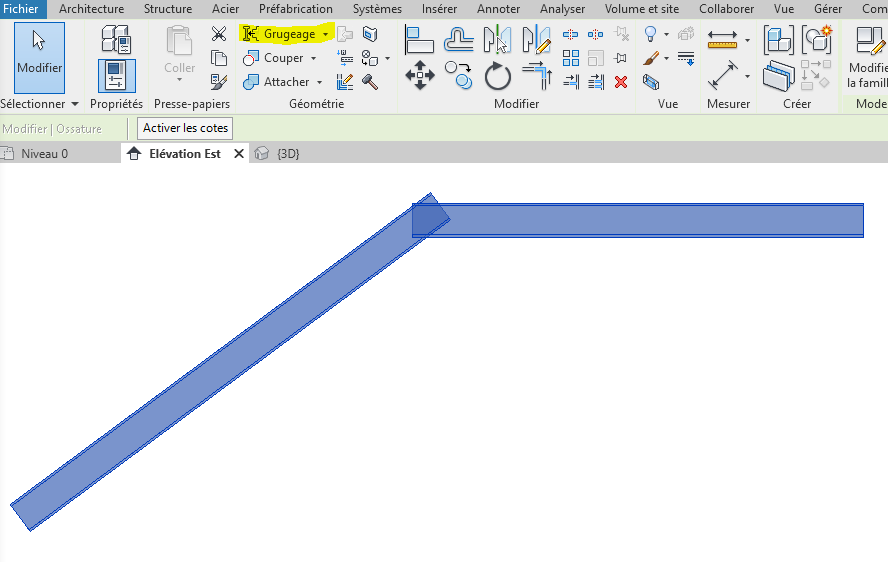Click the Demolish hammer icon
The width and height of the screenshot is (888, 562).
[x=369, y=82]
